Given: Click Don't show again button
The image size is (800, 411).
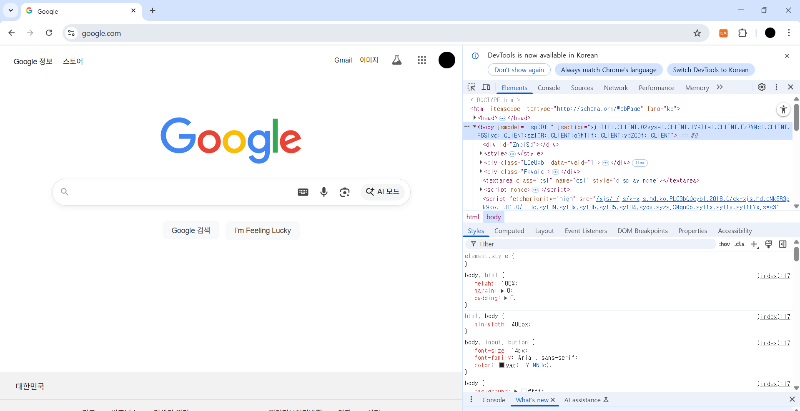Looking at the screenshot, I should coord(519,70).
